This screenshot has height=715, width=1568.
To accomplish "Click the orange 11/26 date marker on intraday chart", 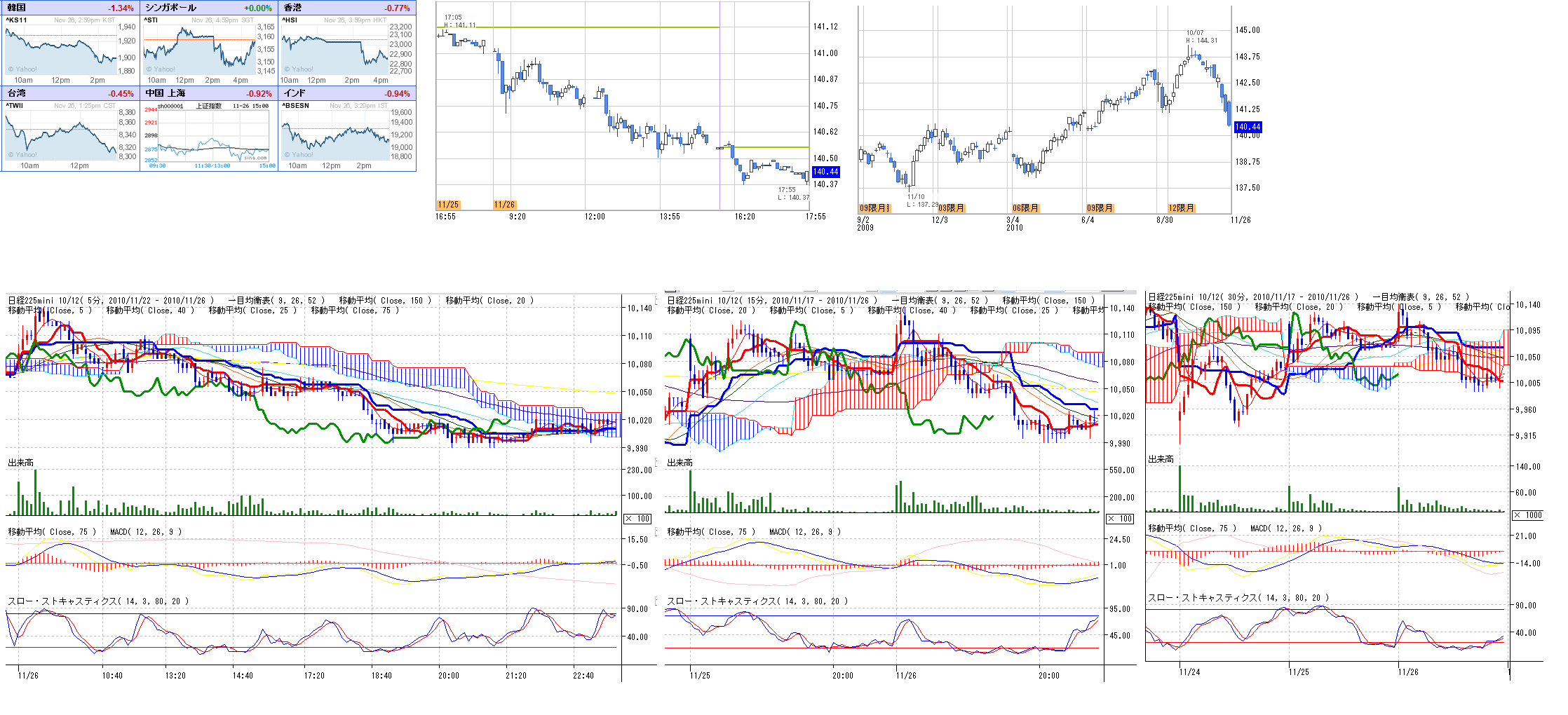I will (504, 205).
